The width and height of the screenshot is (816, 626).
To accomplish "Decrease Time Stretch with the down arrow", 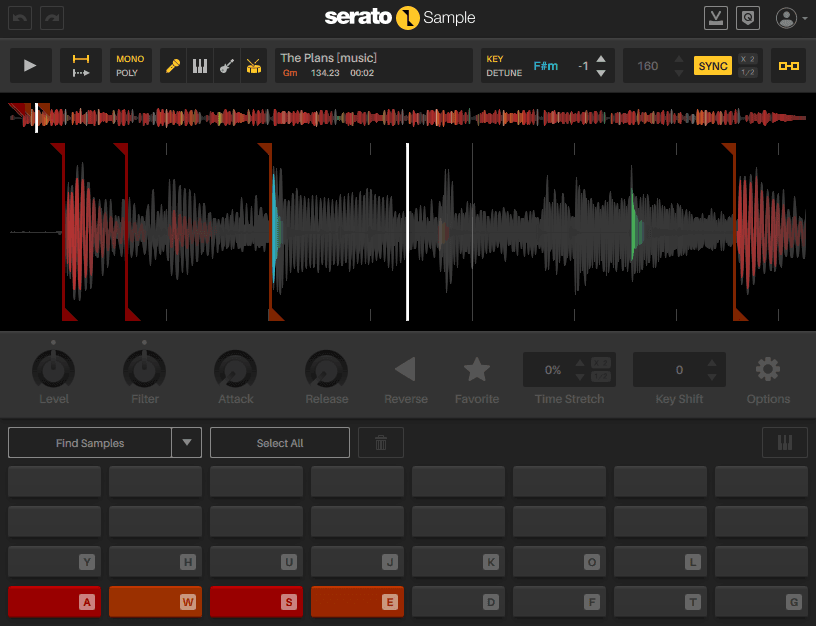I will [x=580, y=377].
